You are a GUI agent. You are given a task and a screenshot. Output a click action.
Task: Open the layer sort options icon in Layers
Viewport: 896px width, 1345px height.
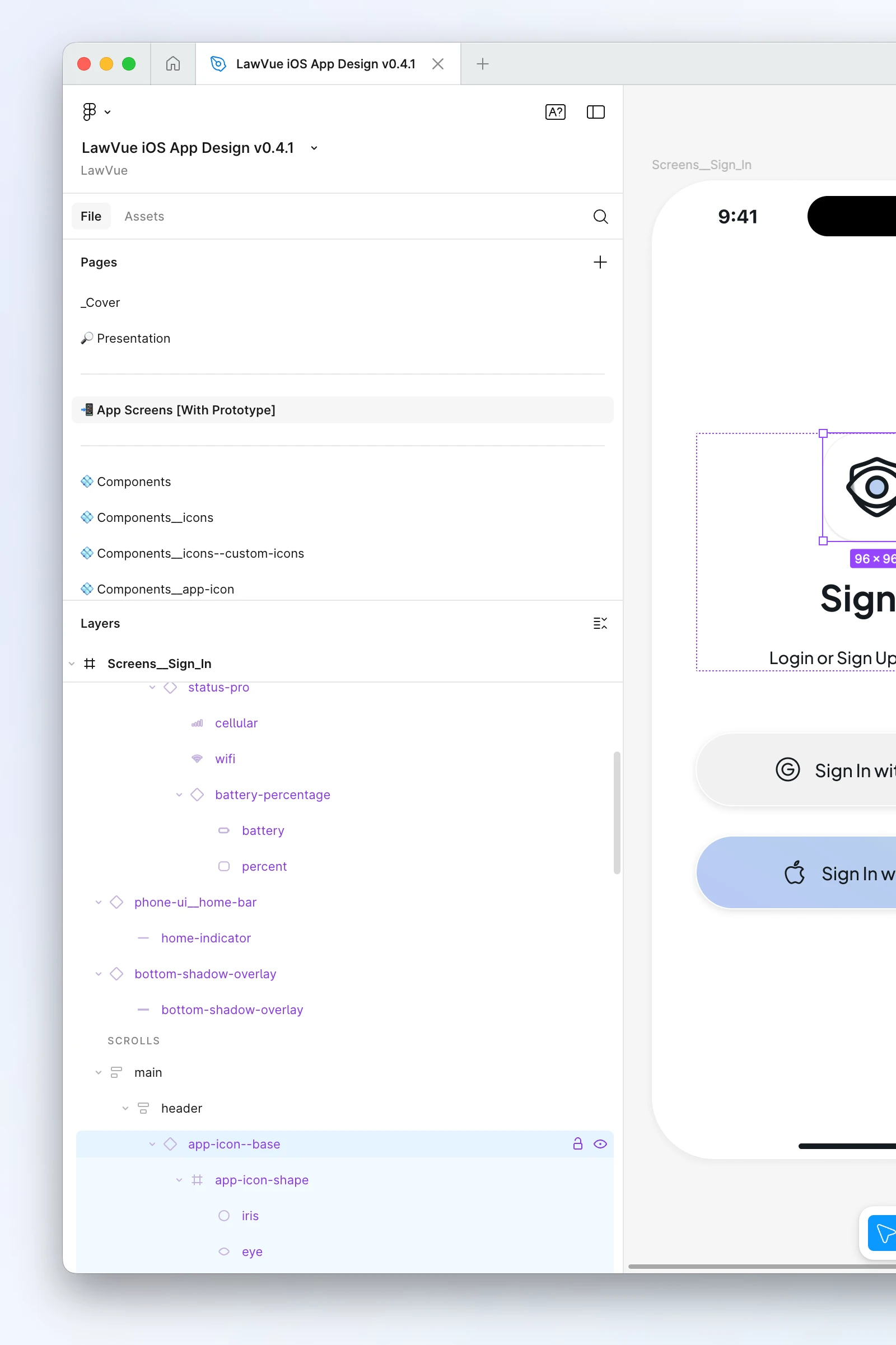(599, 623)
